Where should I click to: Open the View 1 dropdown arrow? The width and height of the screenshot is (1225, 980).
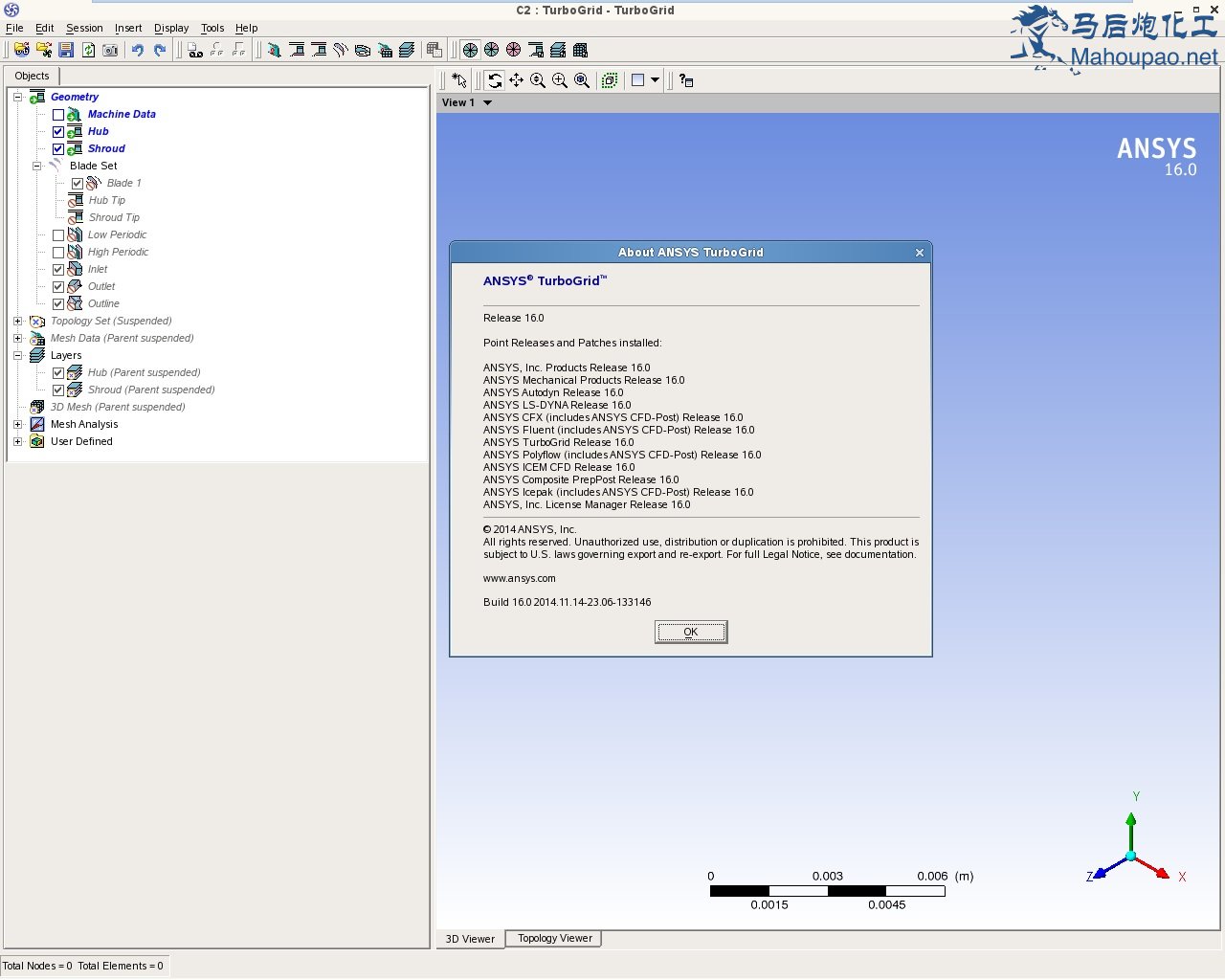click(487, 102)
